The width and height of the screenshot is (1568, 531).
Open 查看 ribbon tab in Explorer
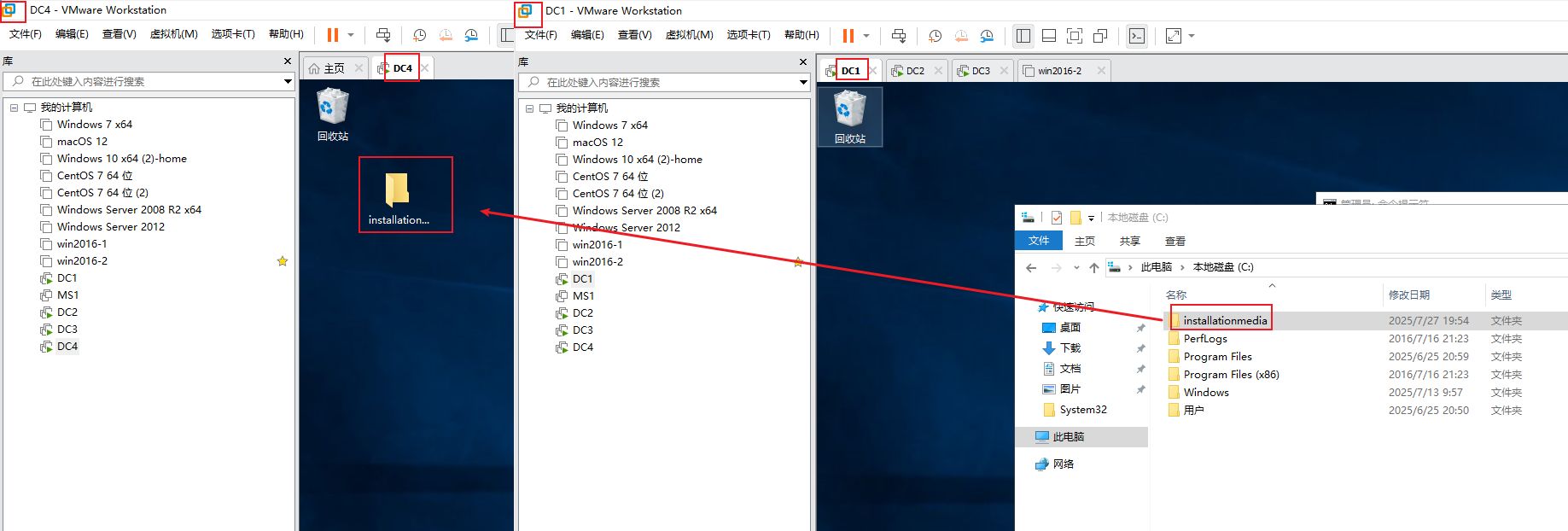(1175, 242)
